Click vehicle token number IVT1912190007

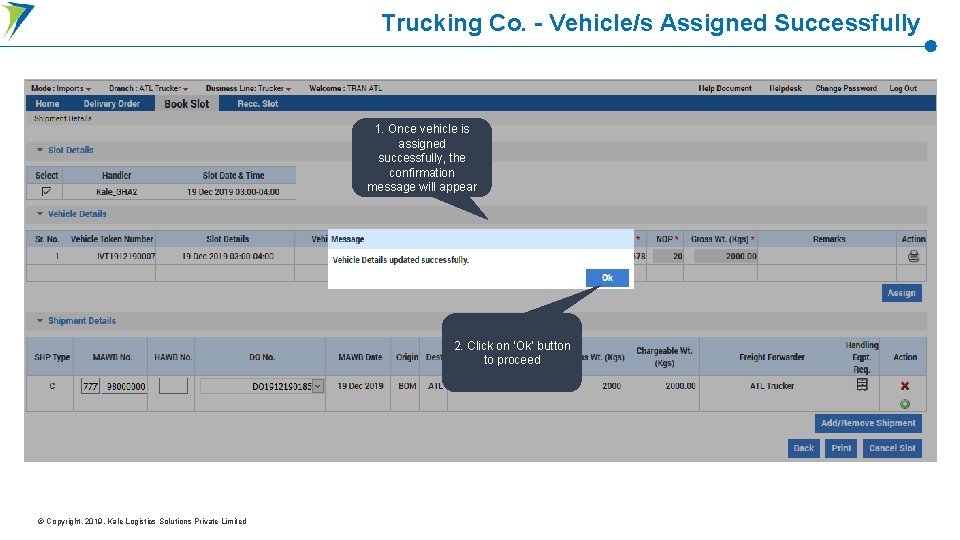126,256
